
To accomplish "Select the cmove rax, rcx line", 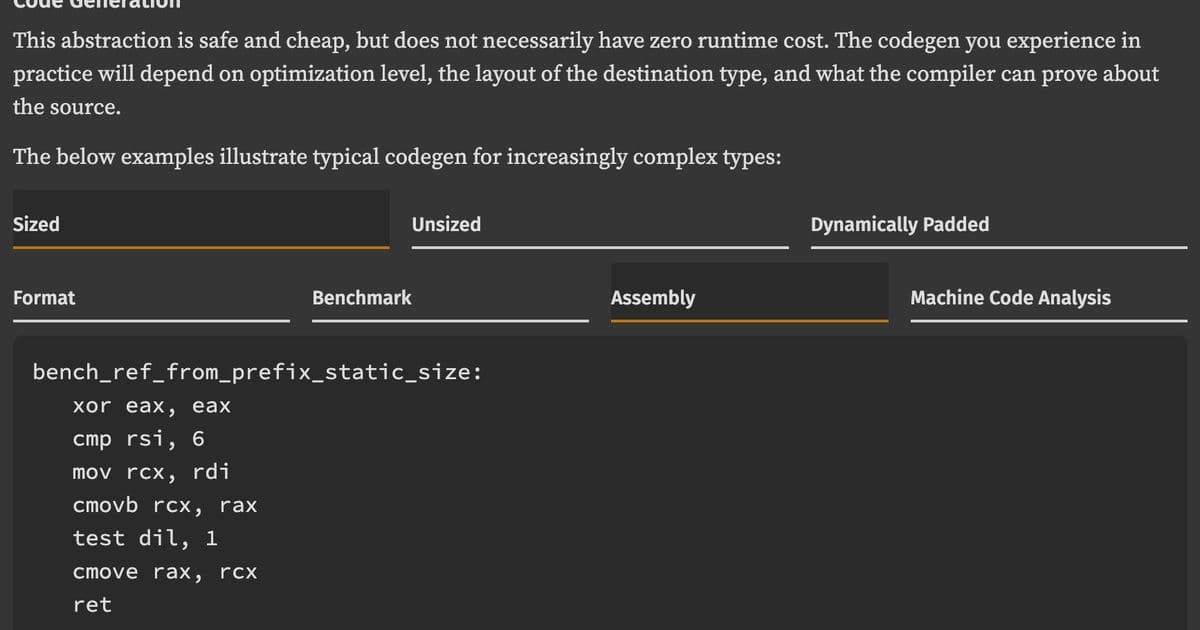I will (166, 571).
